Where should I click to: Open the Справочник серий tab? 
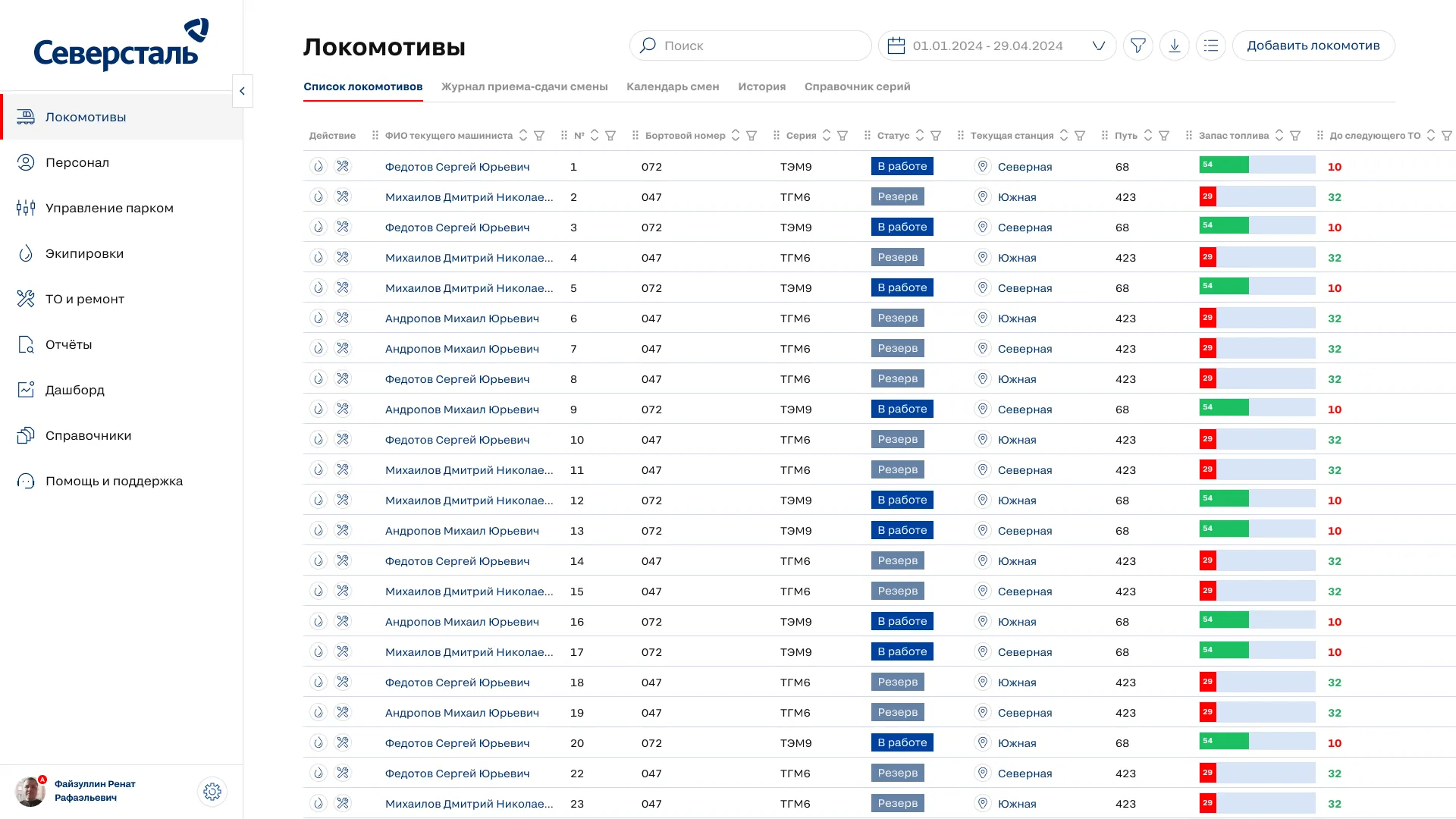pyautogui.click(x=858, y=86)
